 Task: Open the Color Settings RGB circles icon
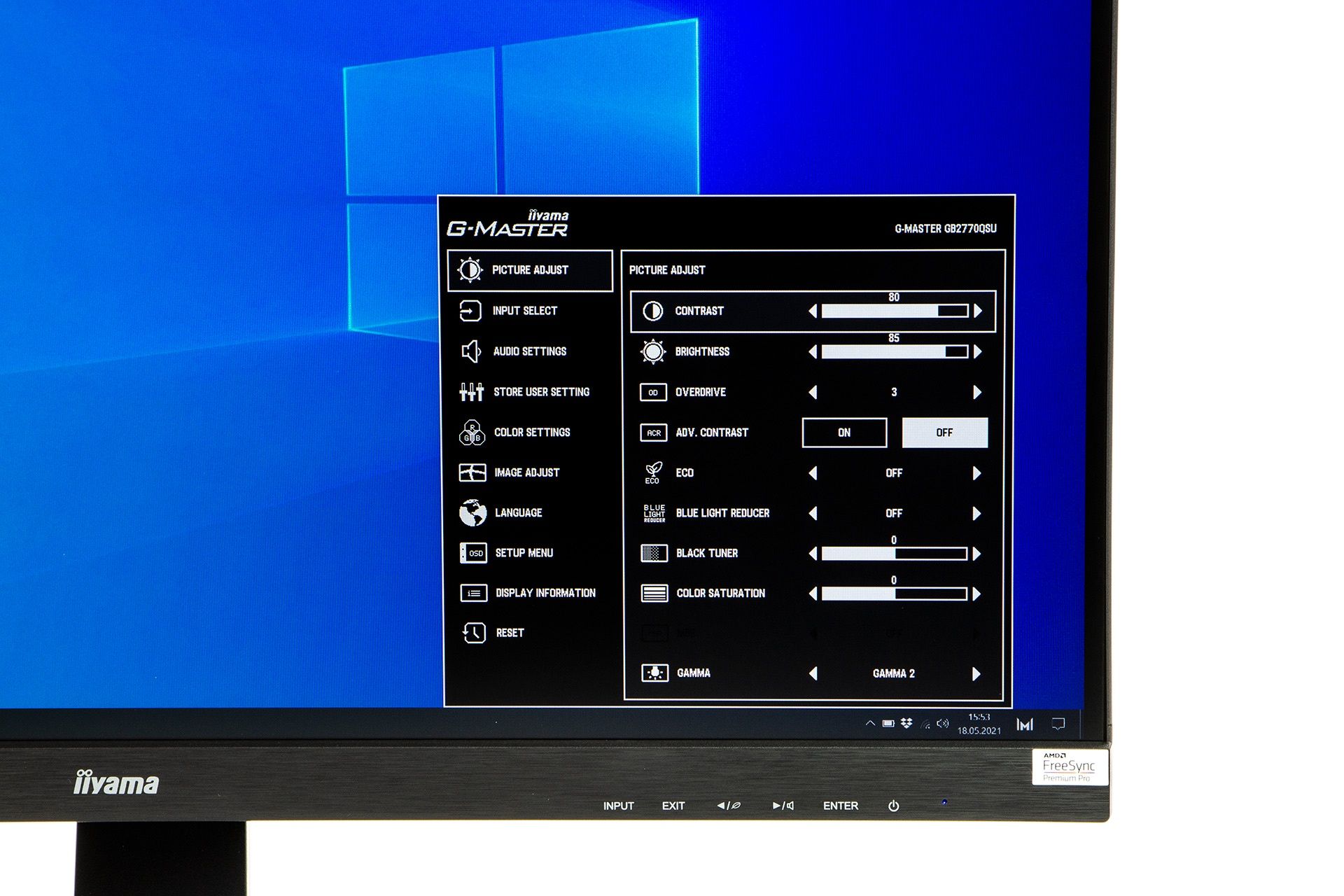coord(472,433)
